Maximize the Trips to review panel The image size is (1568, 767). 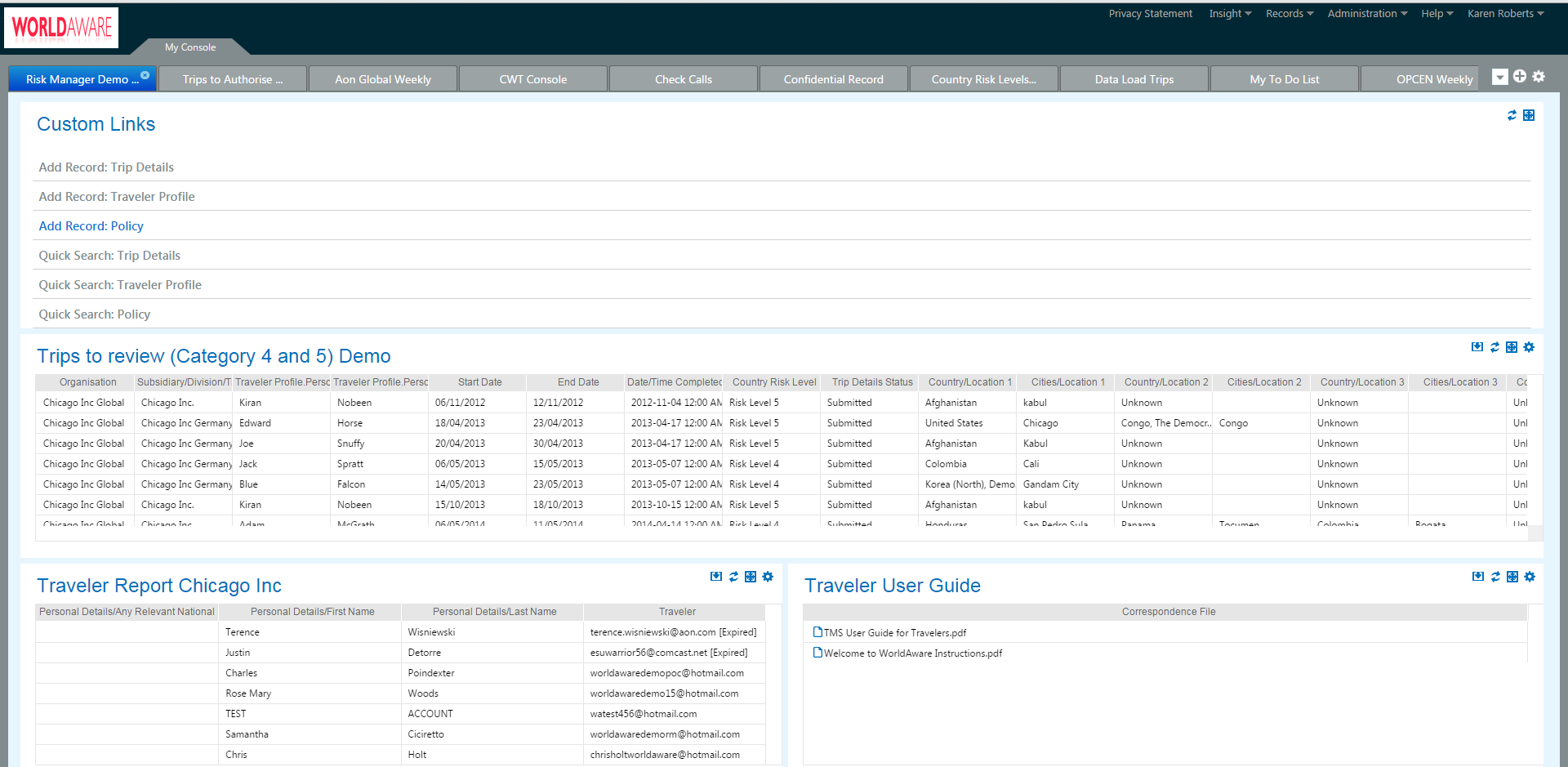[1512, 347]
